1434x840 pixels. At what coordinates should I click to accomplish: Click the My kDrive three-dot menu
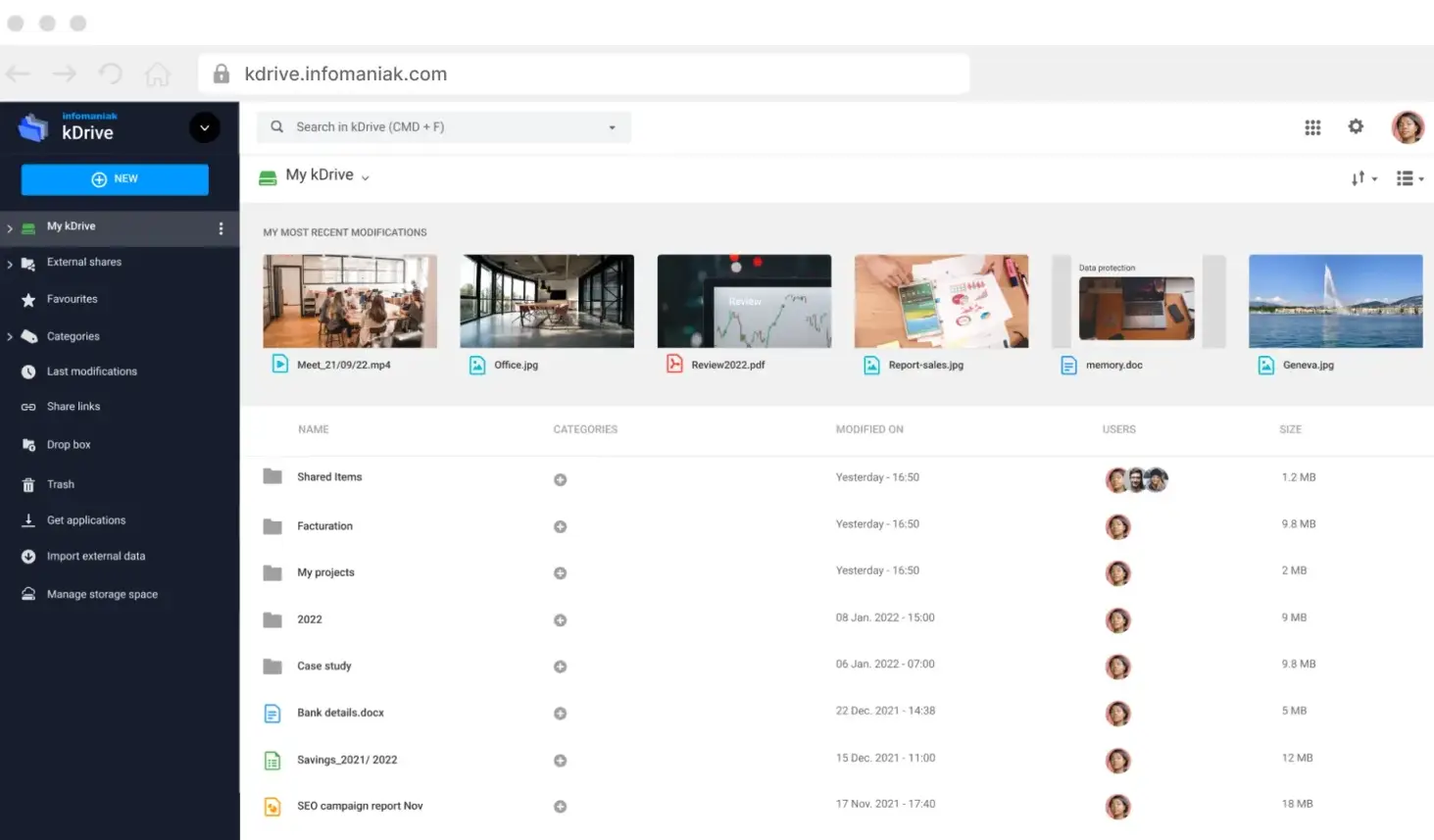coord(221,228)
